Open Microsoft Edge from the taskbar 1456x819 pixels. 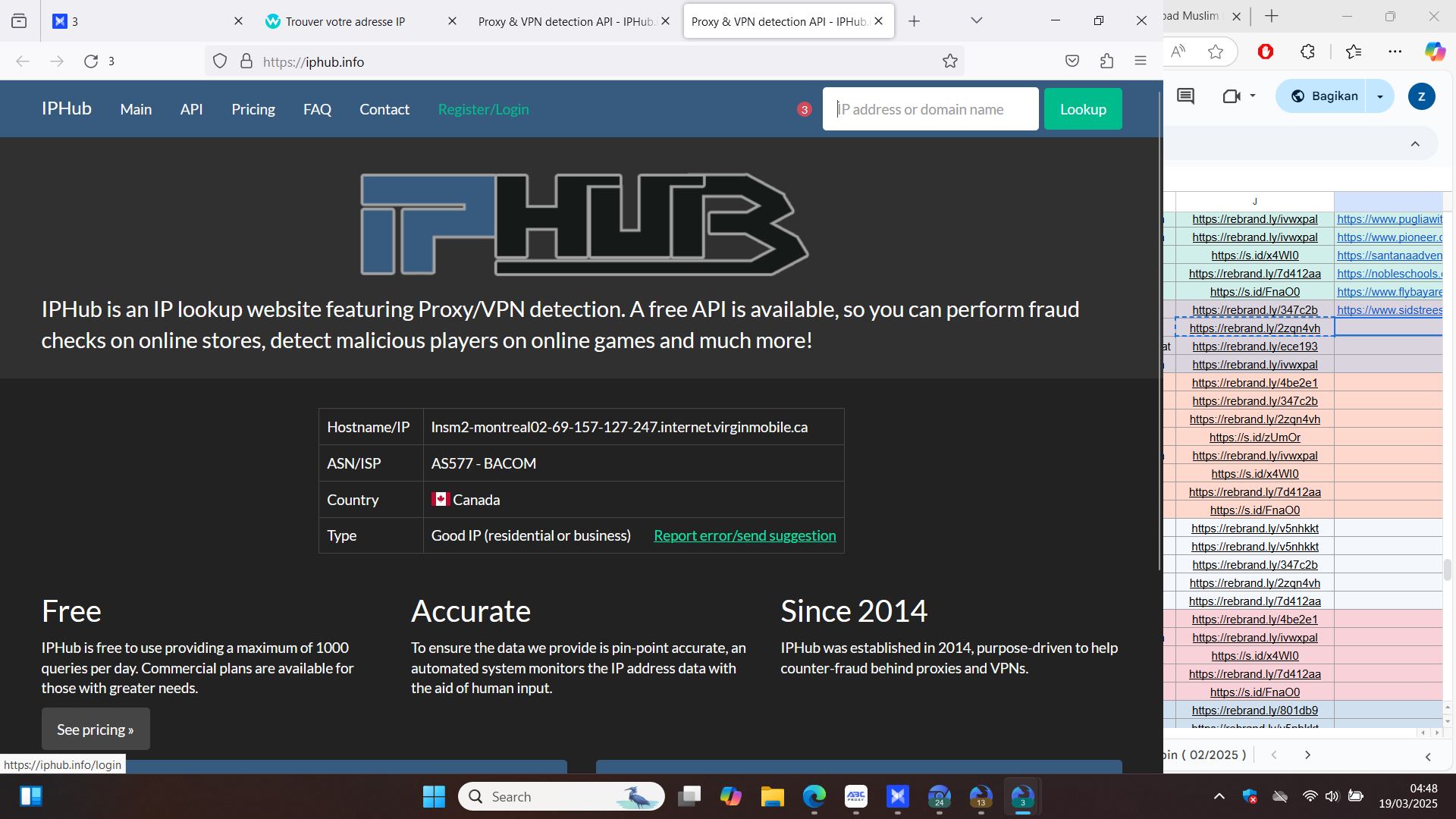[814, 796]
